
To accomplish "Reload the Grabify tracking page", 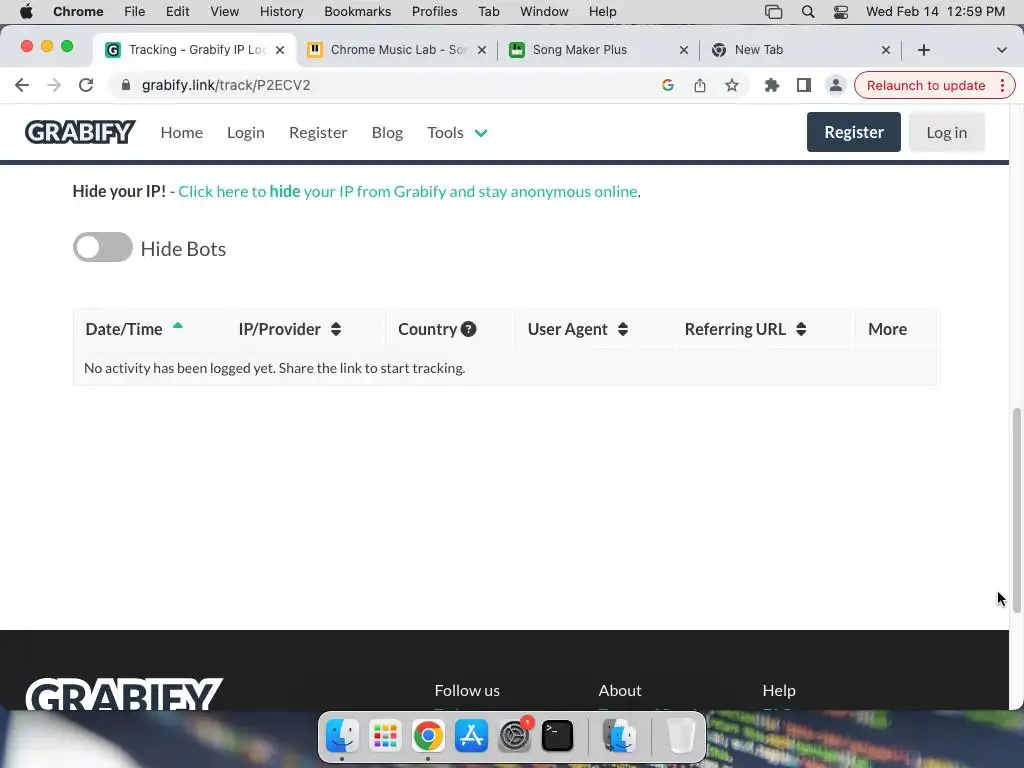I will [86, 85].
